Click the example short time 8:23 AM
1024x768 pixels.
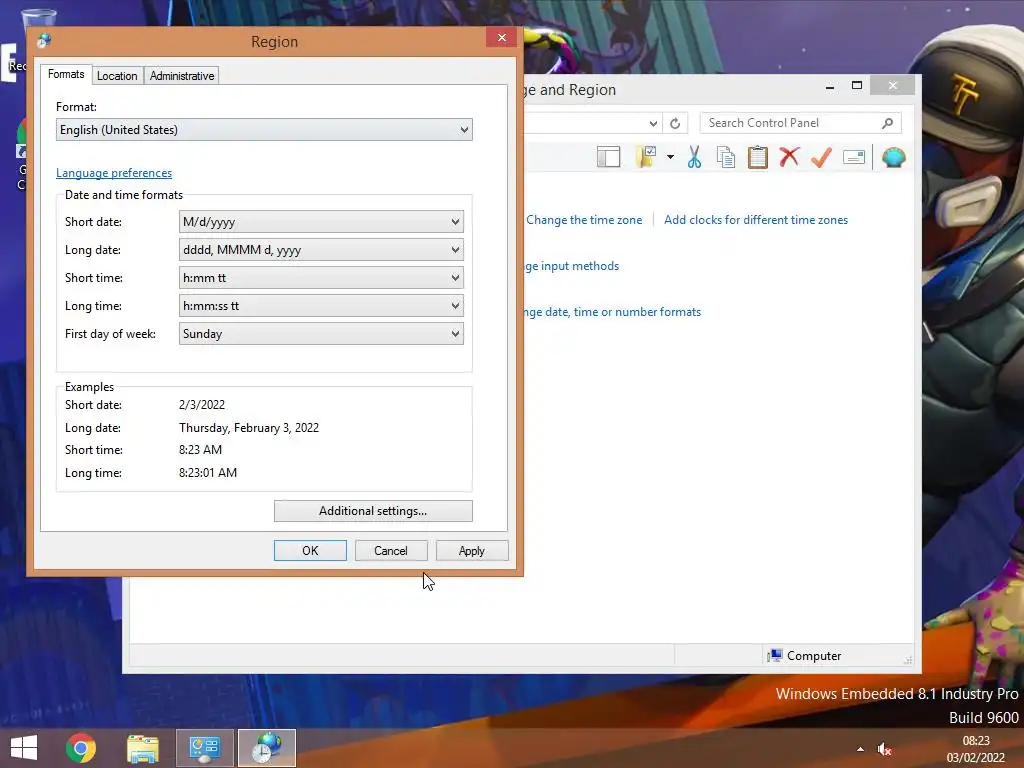click(x=200, y=450)
